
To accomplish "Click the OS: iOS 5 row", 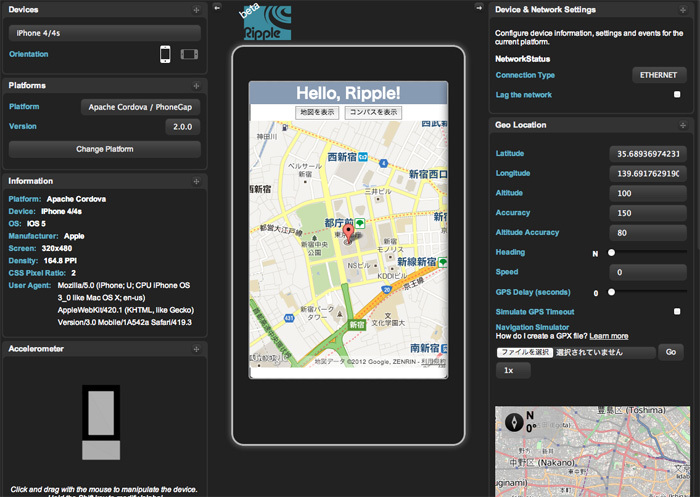I will tap(27, 223).
